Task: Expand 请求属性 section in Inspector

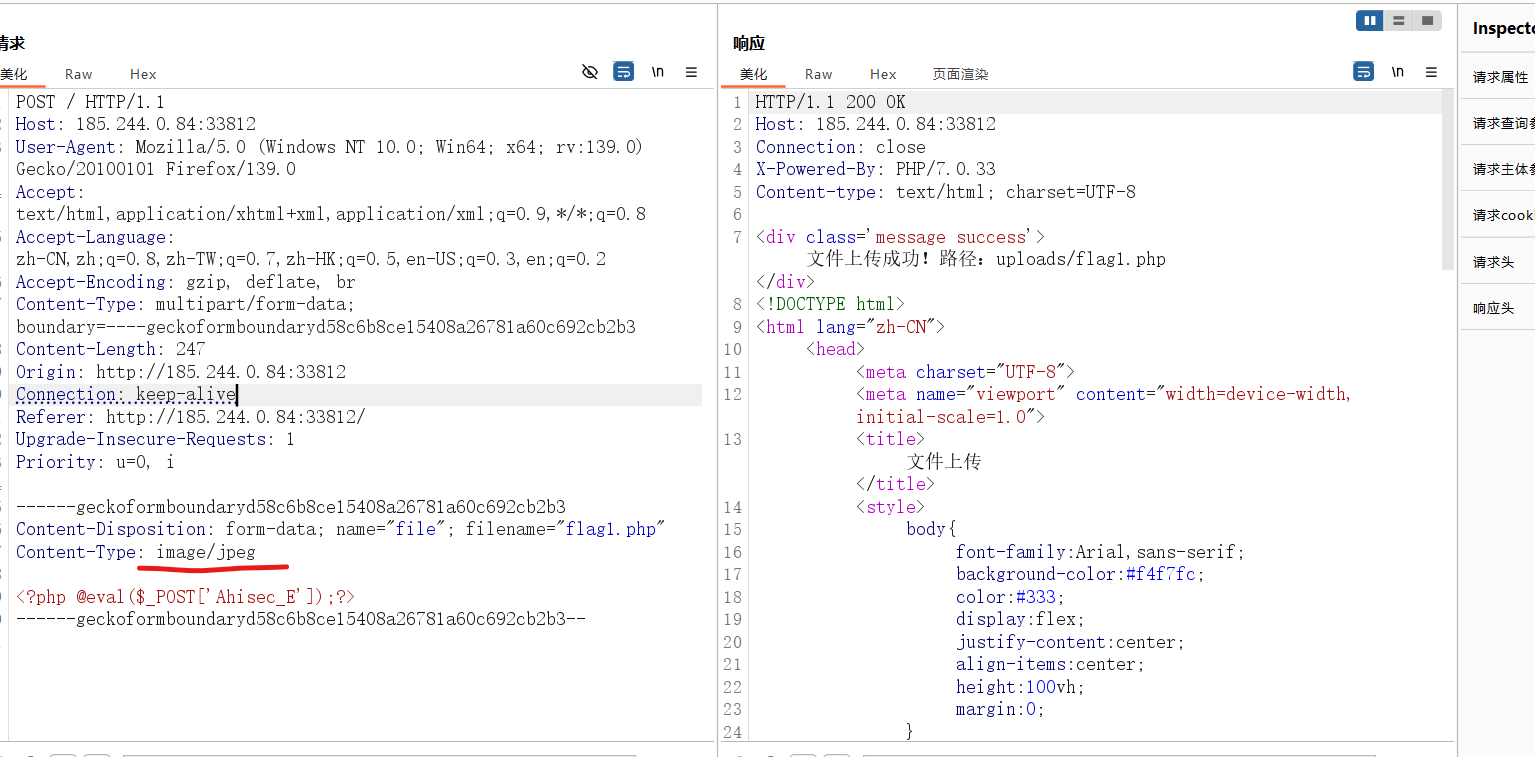Action: point(1498,77)
